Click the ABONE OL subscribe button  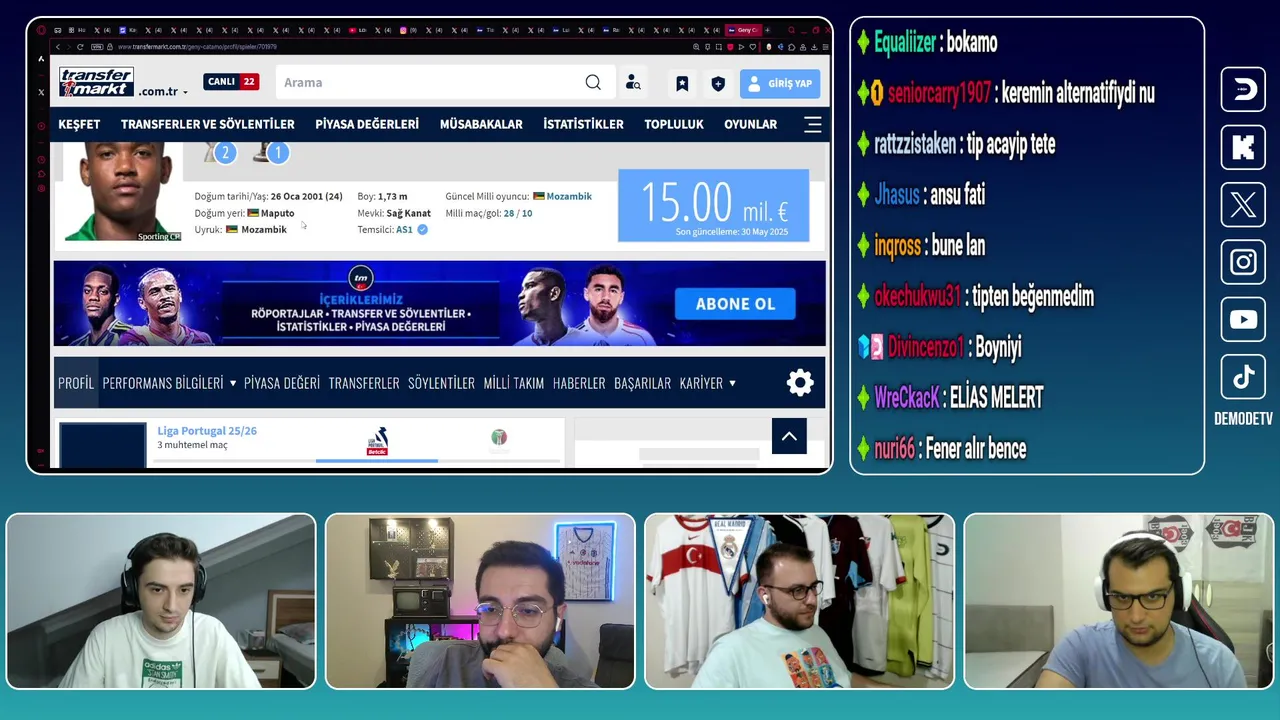click(x=735, y=304)
